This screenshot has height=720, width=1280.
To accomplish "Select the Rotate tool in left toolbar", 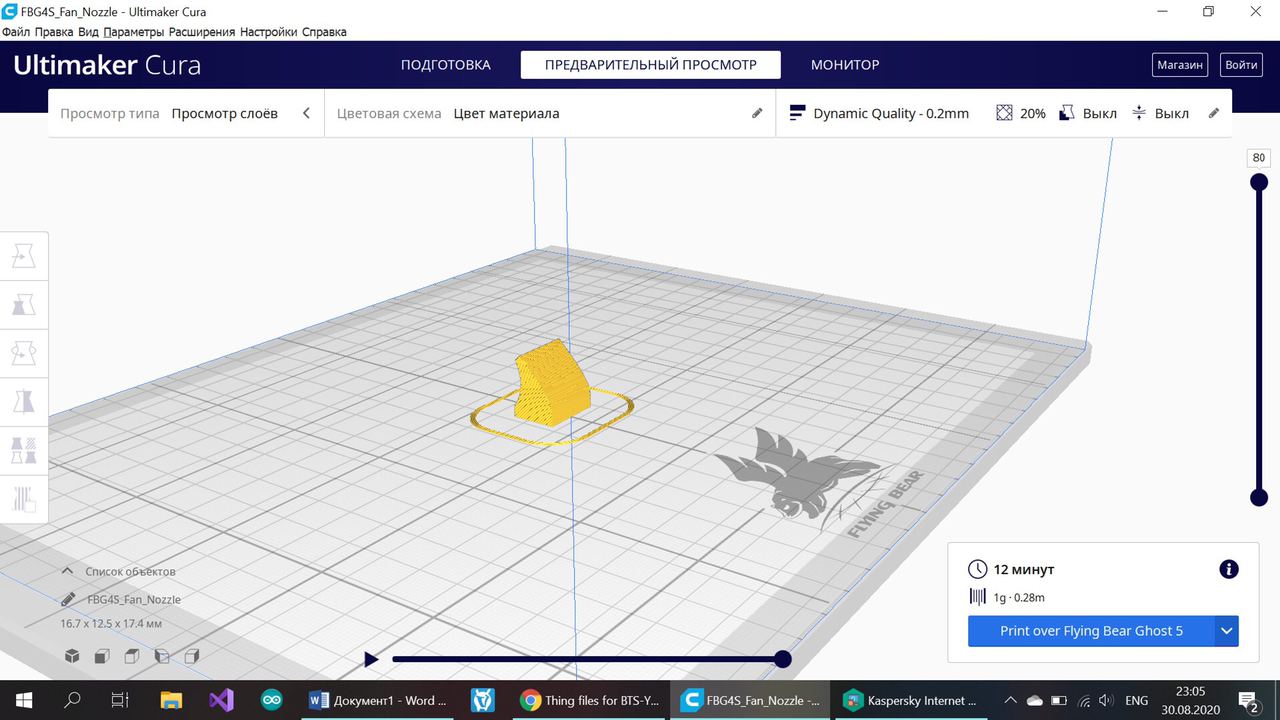I will (24, 353).
